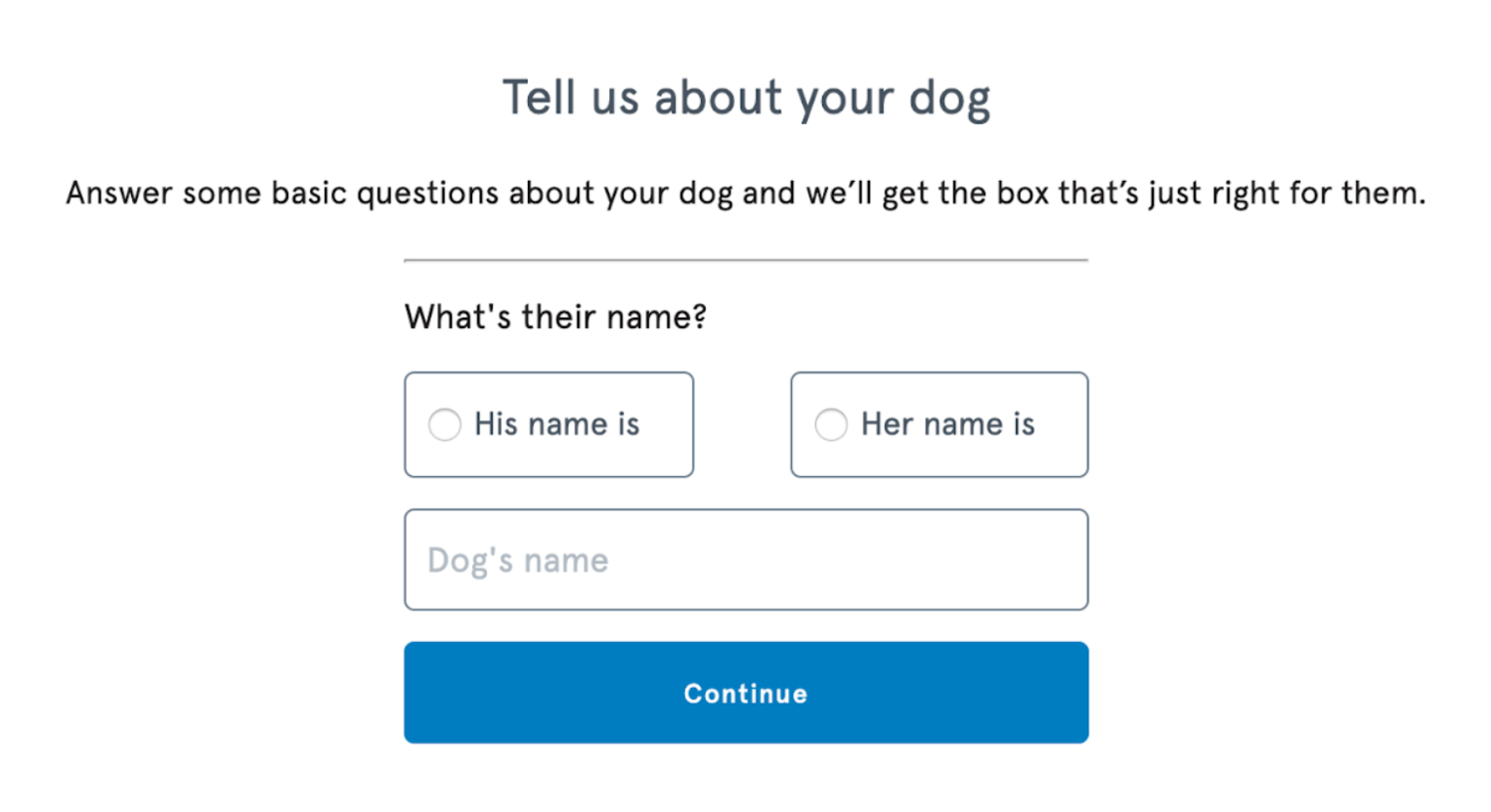Click the "Answer some basic questions" subtitle text
Viewport: 1491px width, 812px height.
pyautogui.click(x=745, y=193)
